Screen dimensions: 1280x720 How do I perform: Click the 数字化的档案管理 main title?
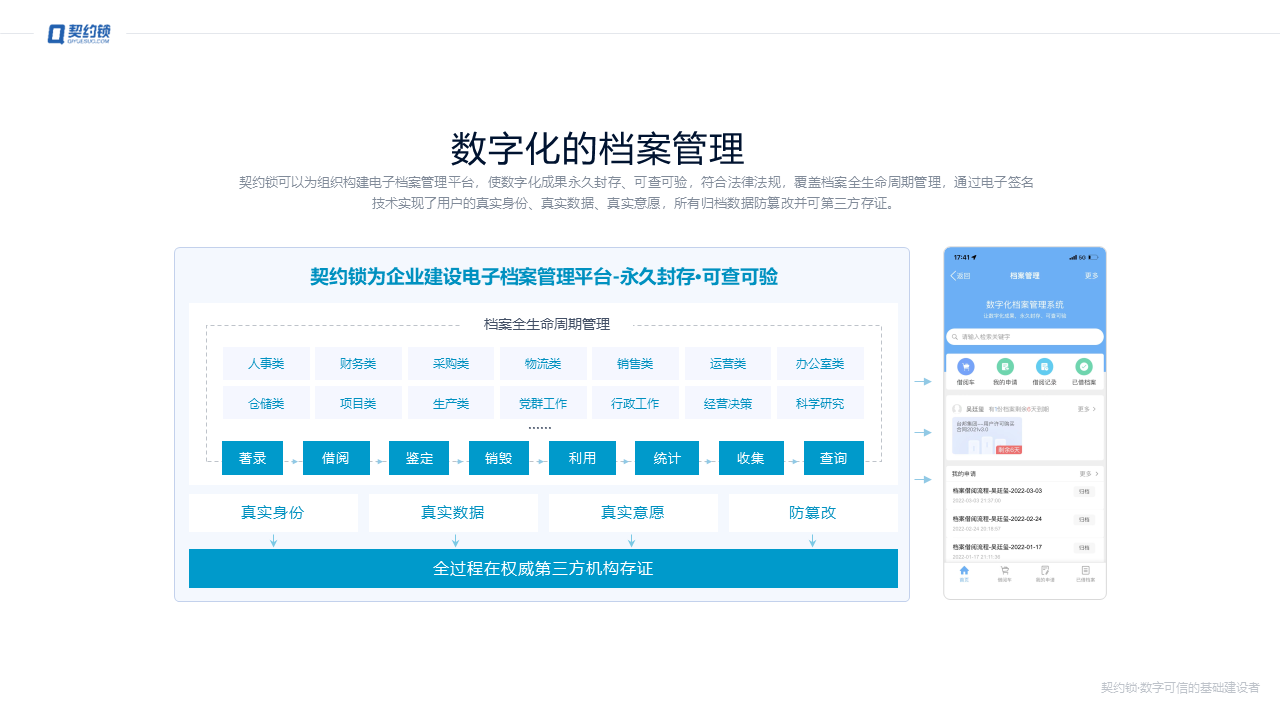tap(597, 149)
